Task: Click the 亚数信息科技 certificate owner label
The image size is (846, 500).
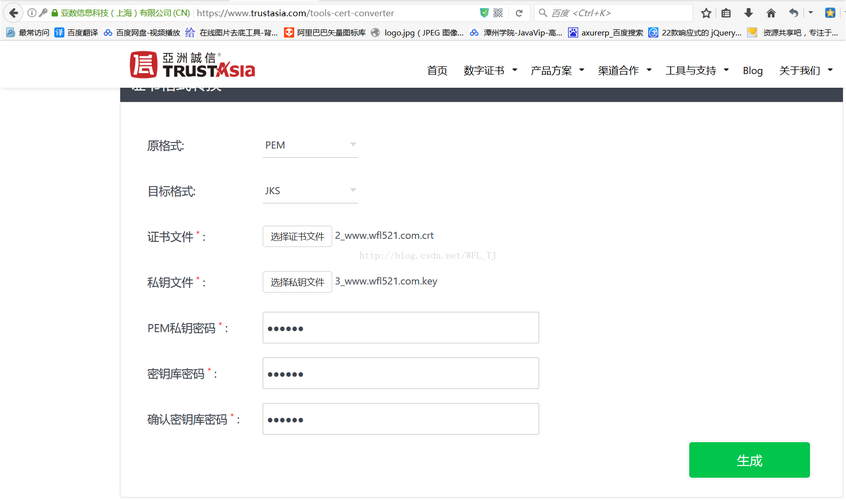Action: coord(125,13)
